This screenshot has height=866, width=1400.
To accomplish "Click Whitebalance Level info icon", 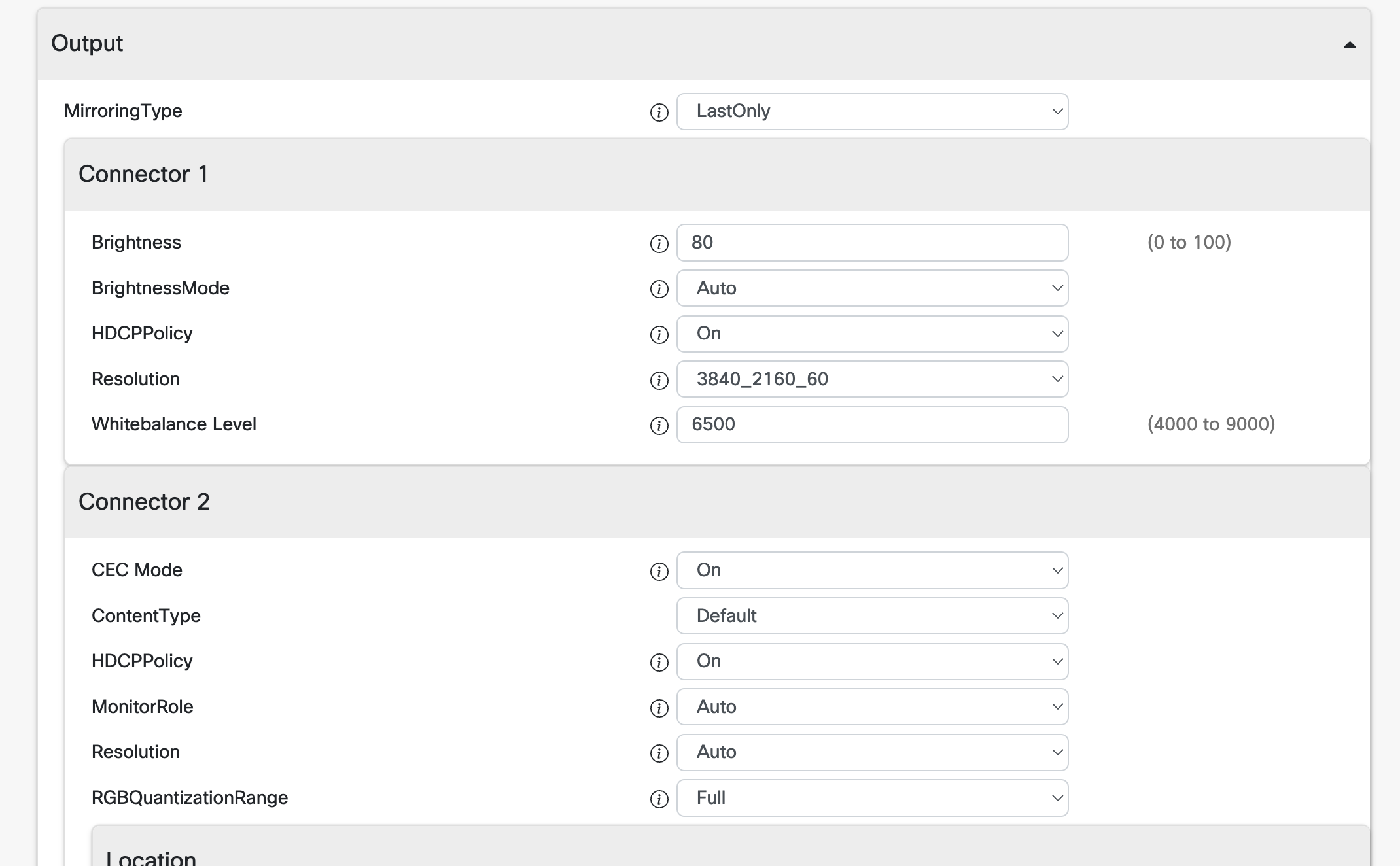I will tap(659, 426).
